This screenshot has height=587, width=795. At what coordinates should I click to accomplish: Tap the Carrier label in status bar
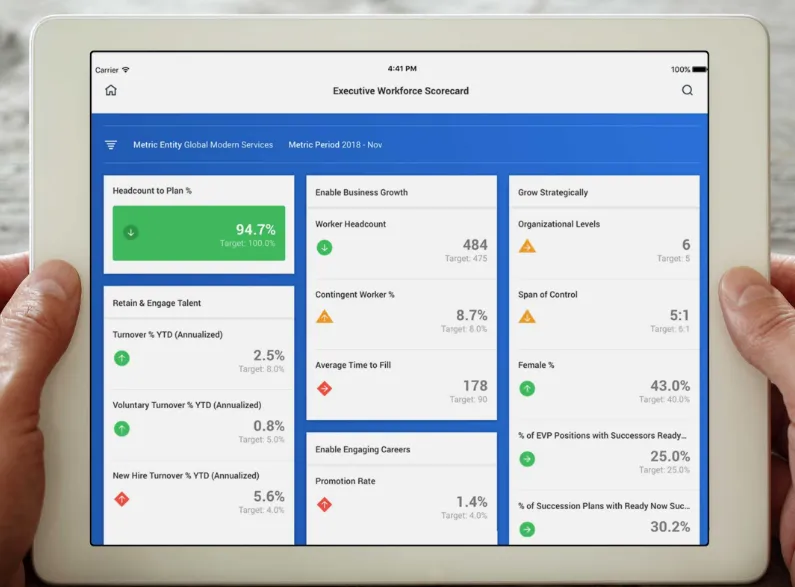pyautogui.click(x=106, y=70)
